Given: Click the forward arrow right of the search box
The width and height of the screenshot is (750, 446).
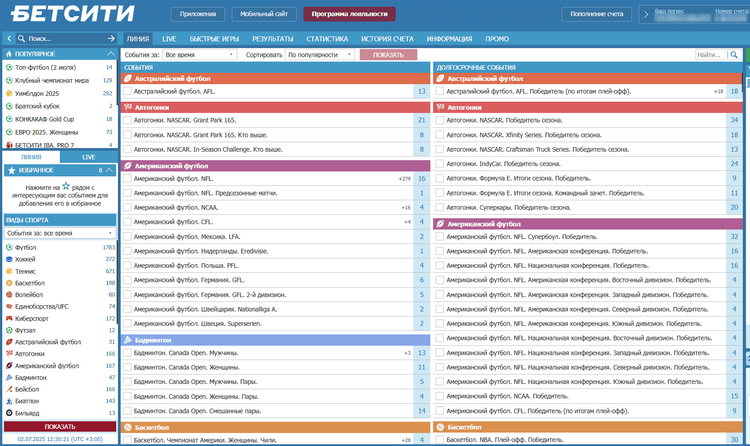Looking at the screenshot, I should [111, 37].
